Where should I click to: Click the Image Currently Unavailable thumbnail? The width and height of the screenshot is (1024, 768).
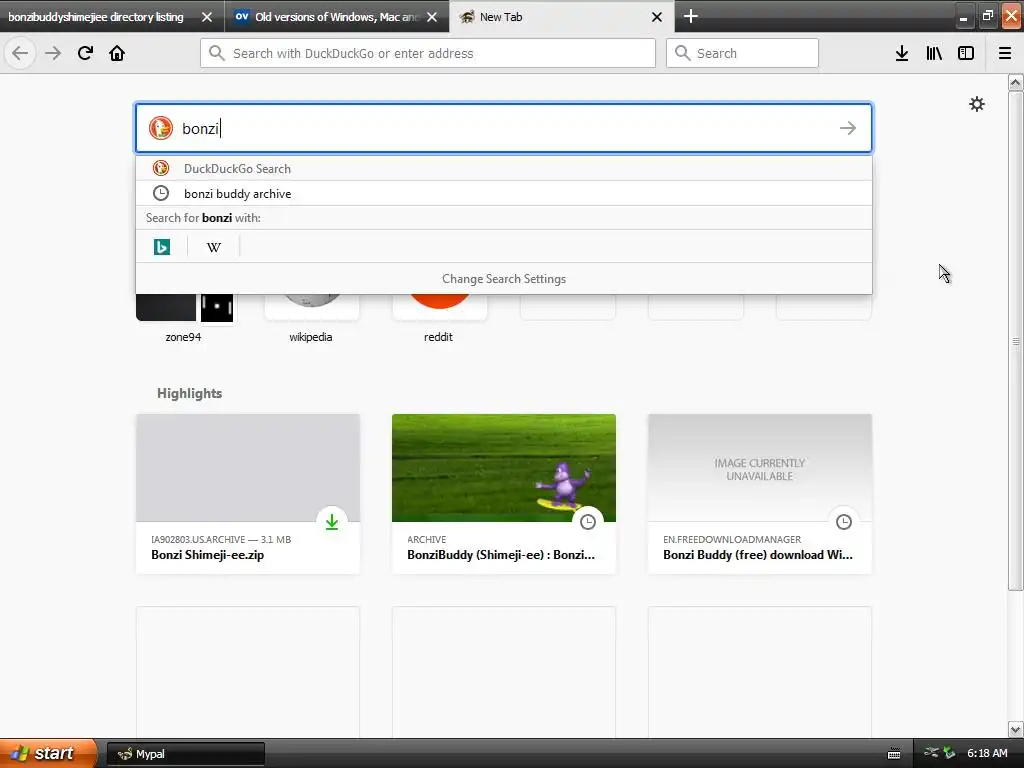coord(760,468)
